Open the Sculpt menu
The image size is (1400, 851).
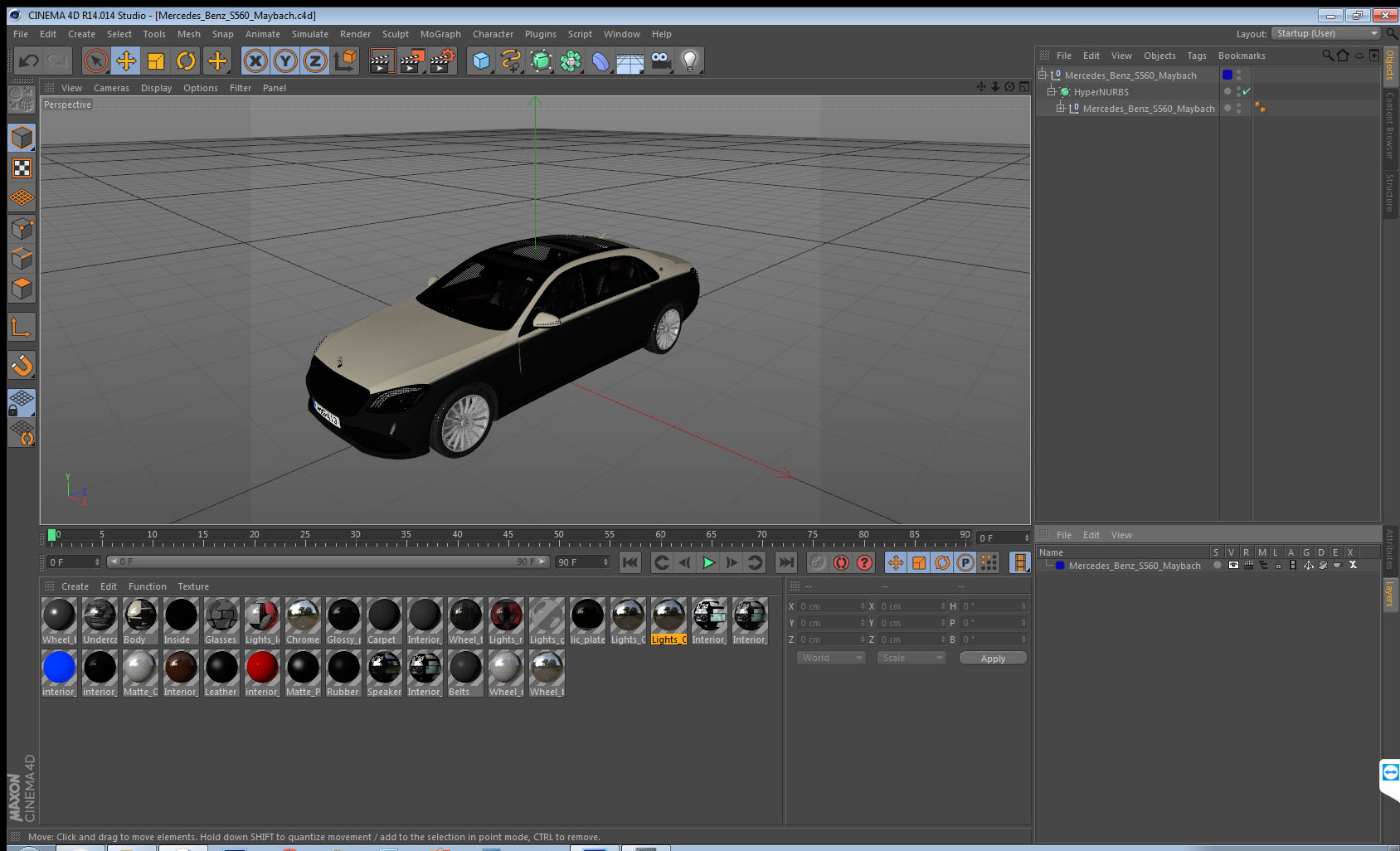pyautogui.click(x=396, y=34)
